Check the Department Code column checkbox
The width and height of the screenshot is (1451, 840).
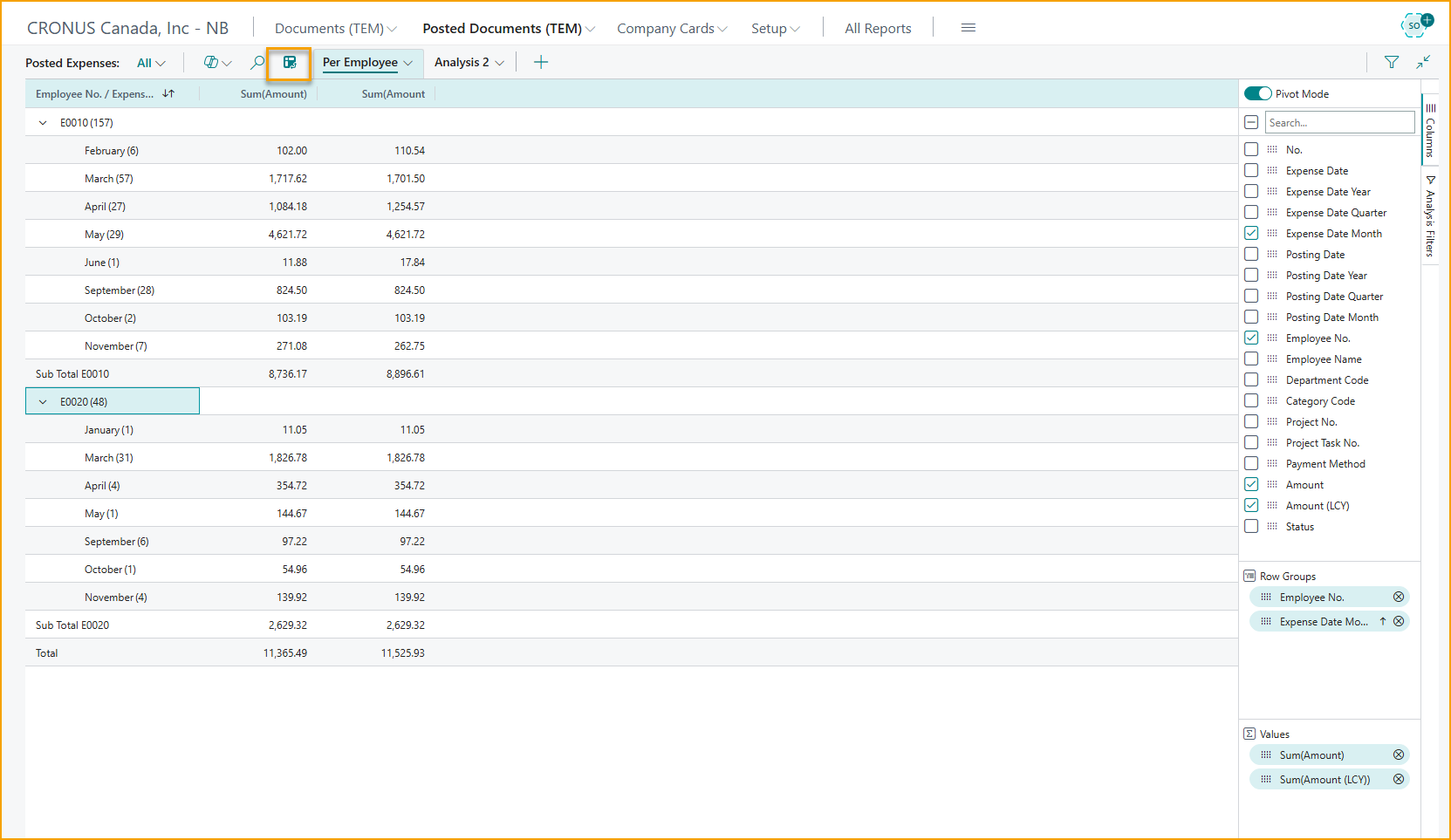point(1251,380)
